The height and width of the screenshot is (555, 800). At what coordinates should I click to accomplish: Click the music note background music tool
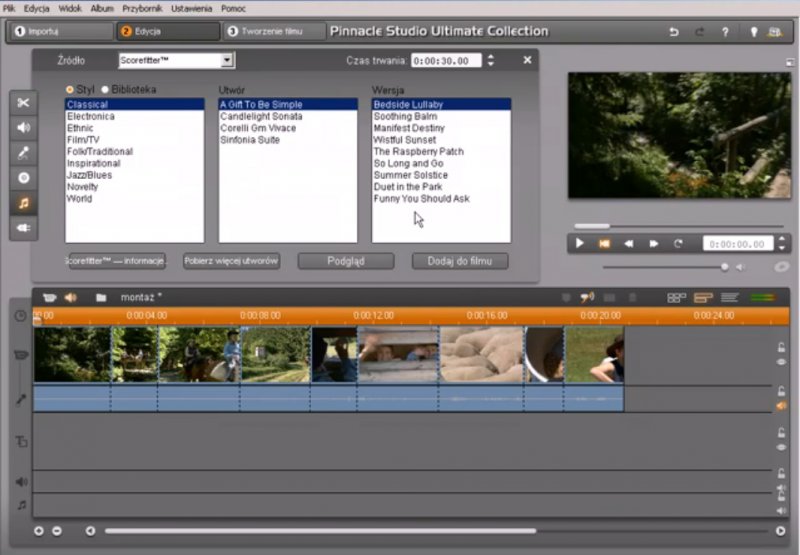tap(24, 203)
